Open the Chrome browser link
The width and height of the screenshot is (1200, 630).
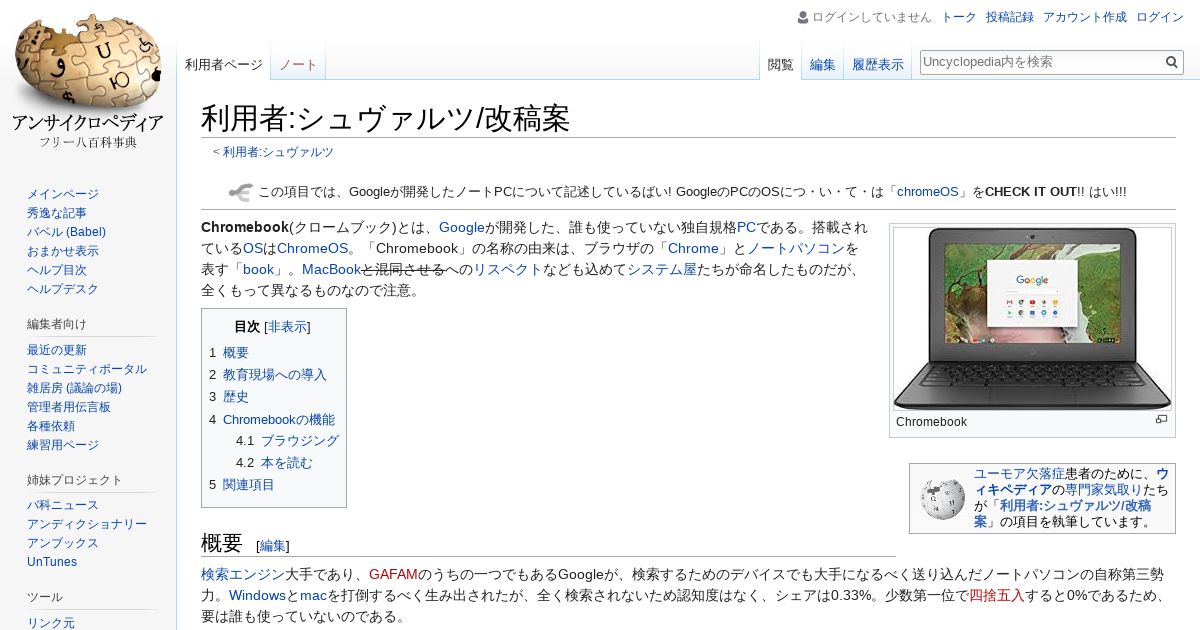[x=693, y=248]
